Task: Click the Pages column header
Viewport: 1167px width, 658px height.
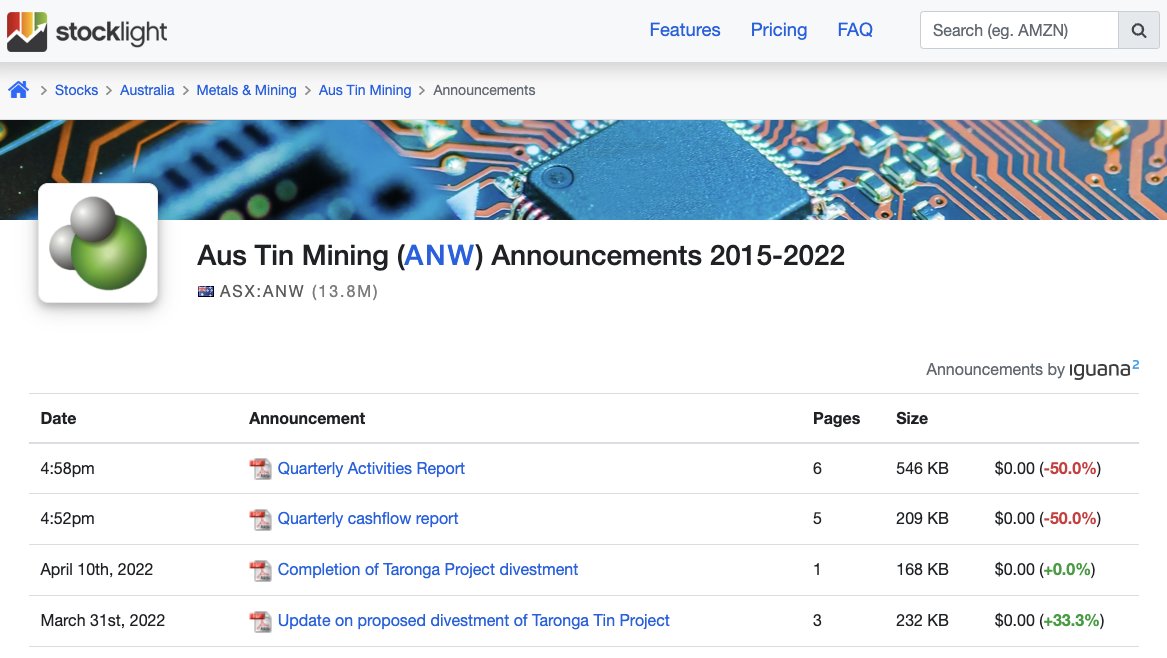Action: [x=836, y=418]
